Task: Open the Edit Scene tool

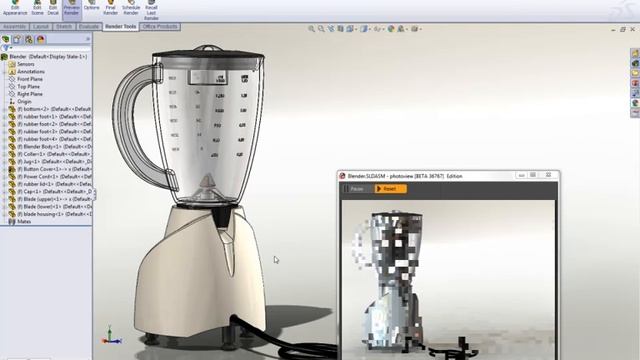Action: pyautogui.click(x=37, y=8)
